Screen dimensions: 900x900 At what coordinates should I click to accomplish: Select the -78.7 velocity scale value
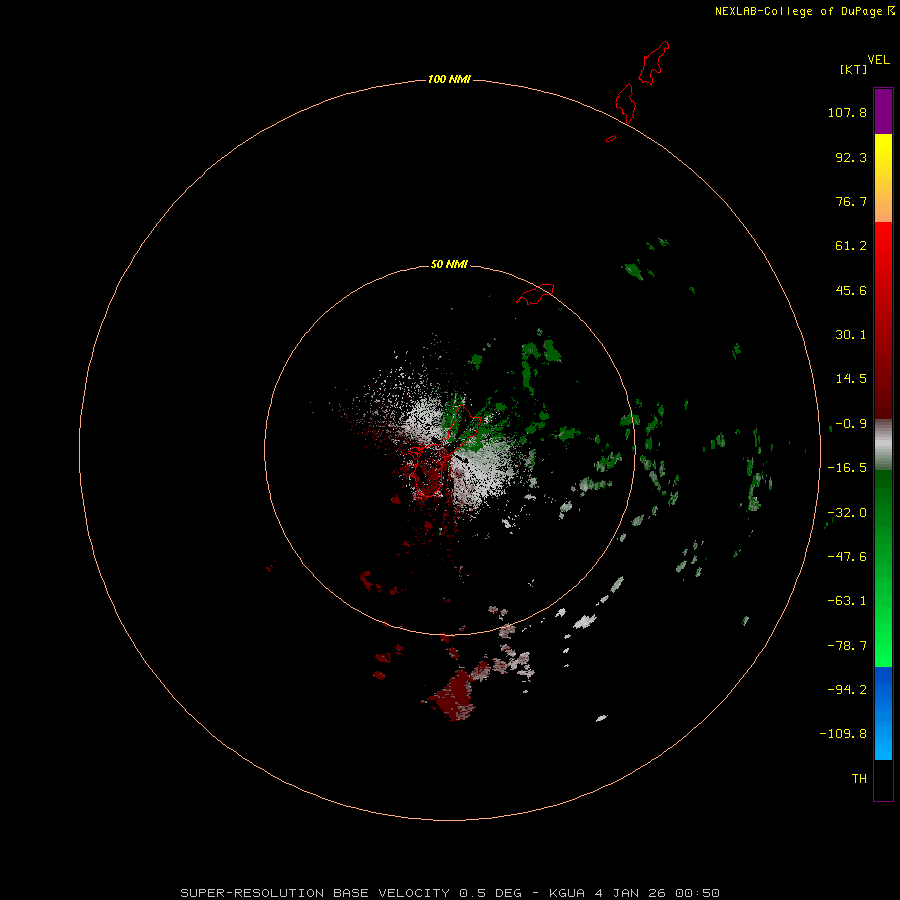(x=847, y=646)
